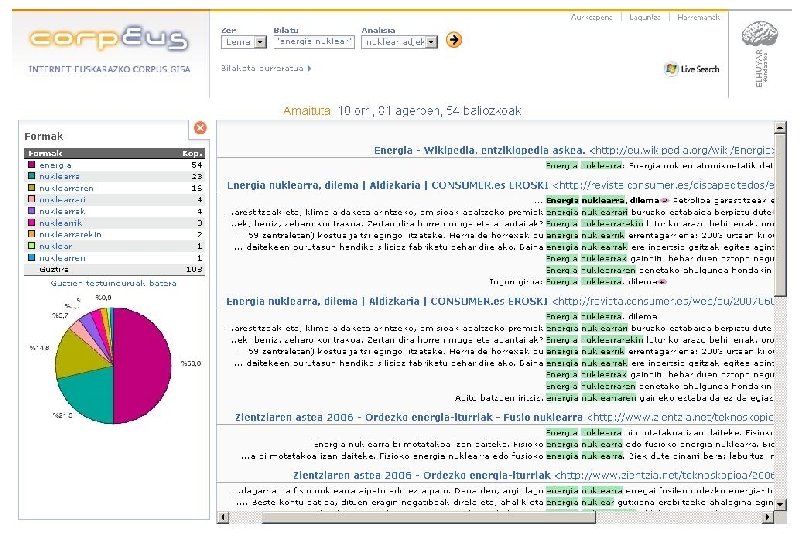Select the nuklearrak form link
The image size is (810, 540).
62,211
